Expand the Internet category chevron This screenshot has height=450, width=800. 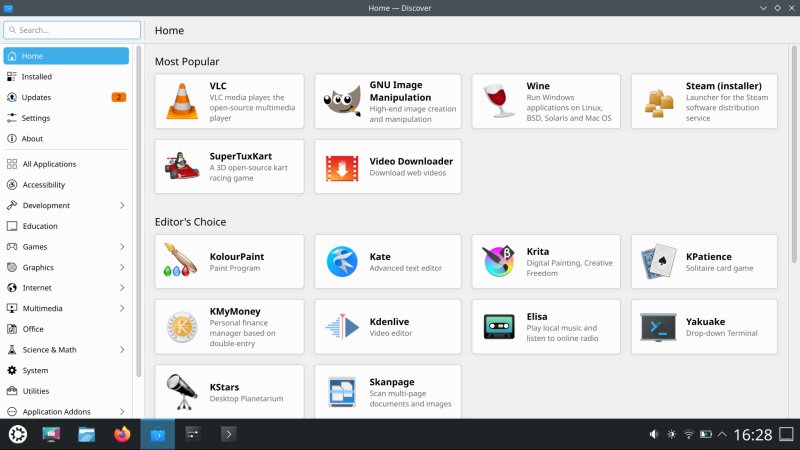click(122, 288)
